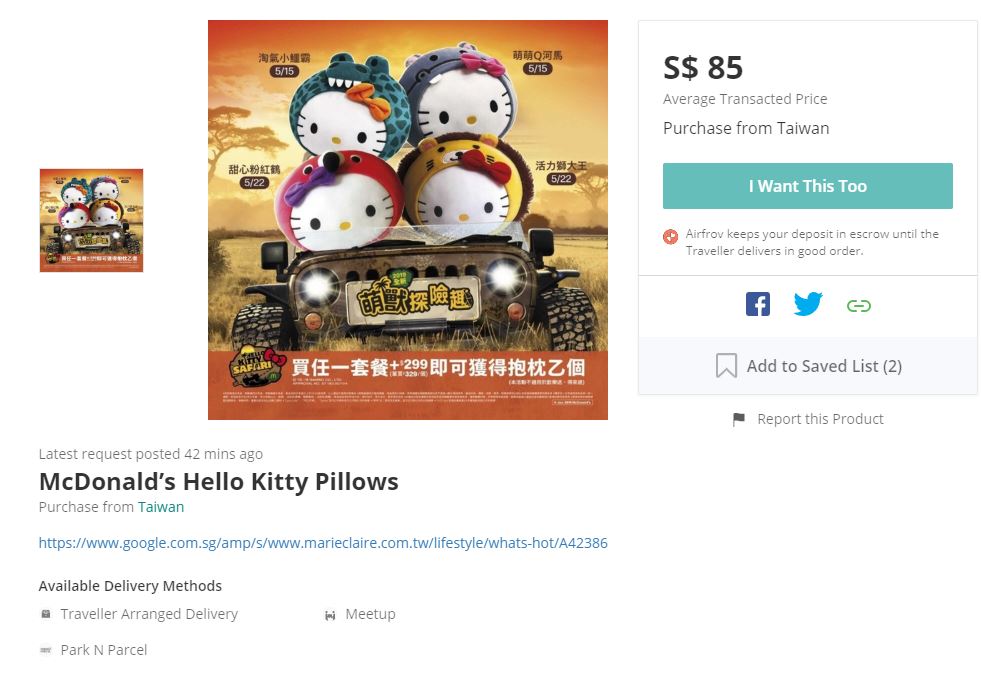Click the large Hello Kitty product image

click(407, 220)
